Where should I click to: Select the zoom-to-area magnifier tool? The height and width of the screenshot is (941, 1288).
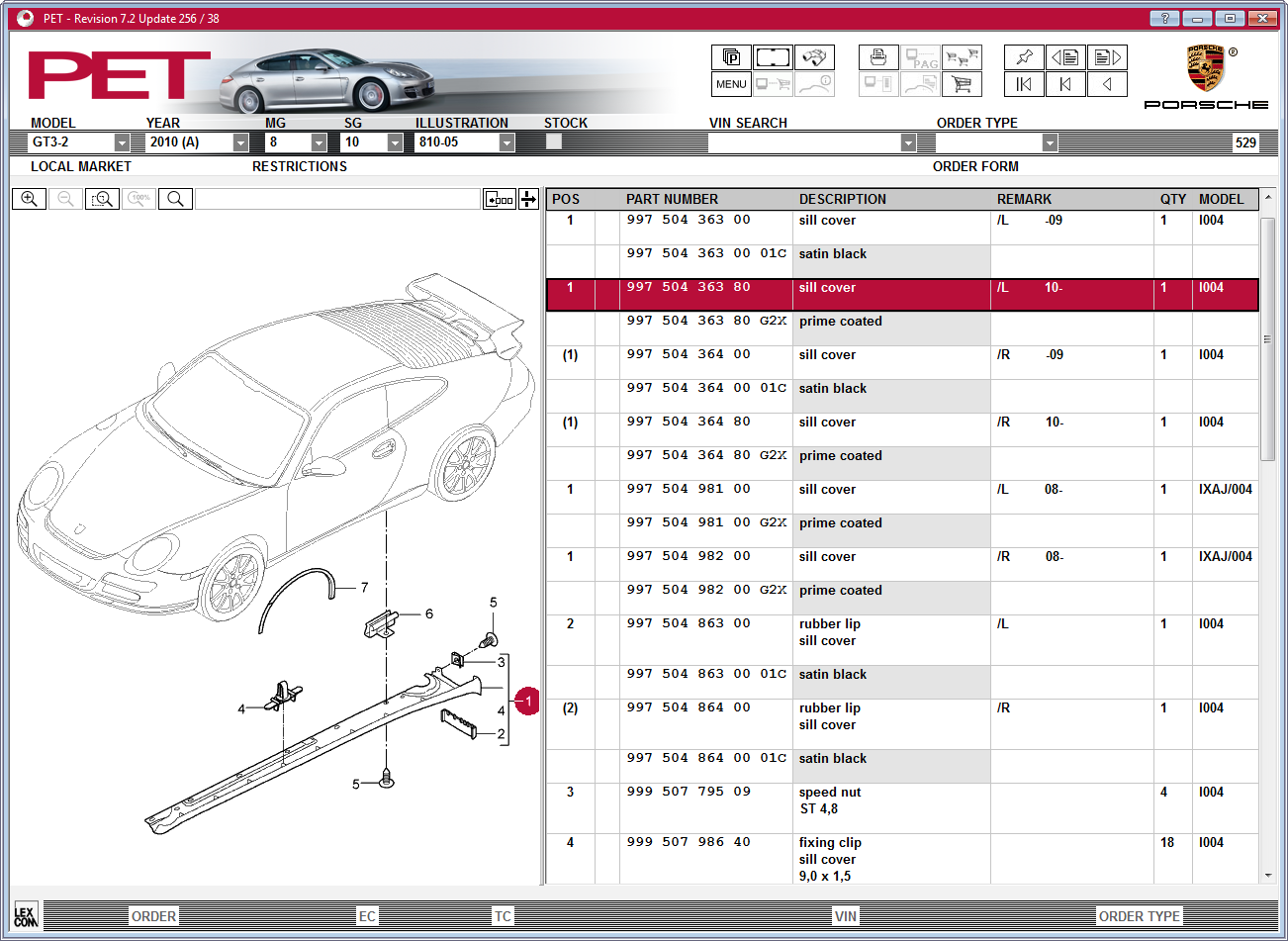coord(102,199)
